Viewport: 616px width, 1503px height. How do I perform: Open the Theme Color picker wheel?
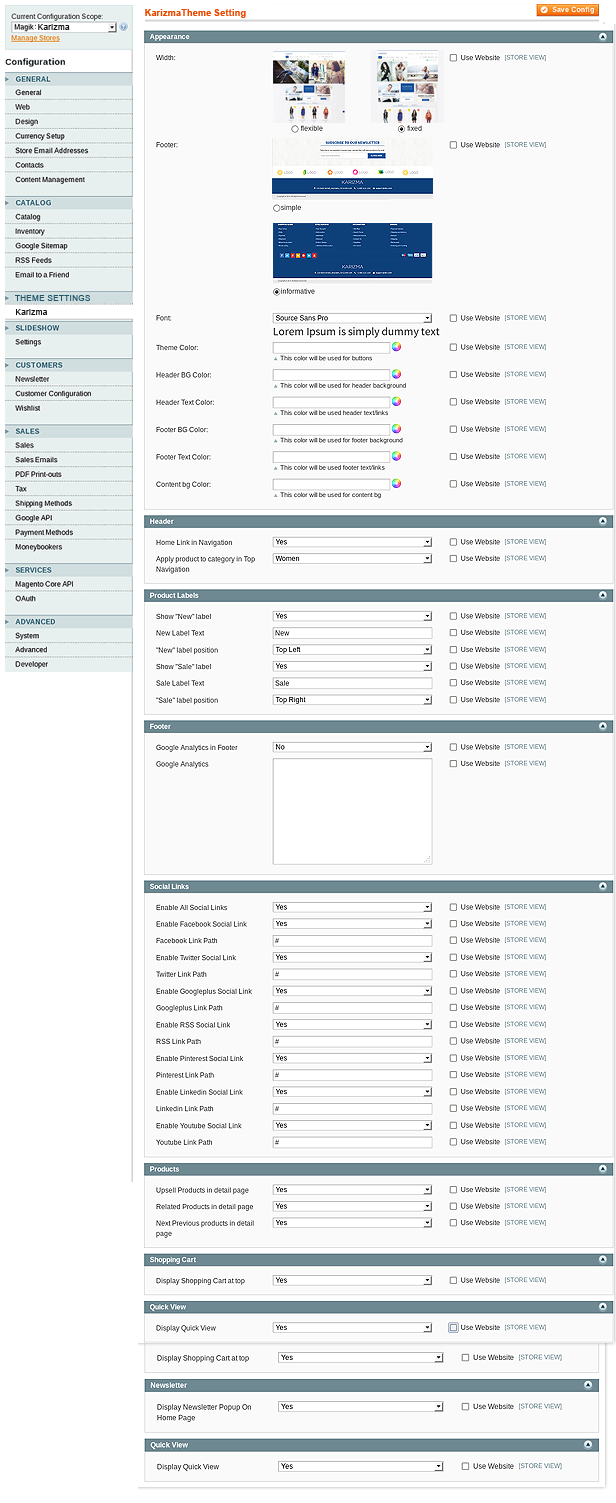pos(396,347)
